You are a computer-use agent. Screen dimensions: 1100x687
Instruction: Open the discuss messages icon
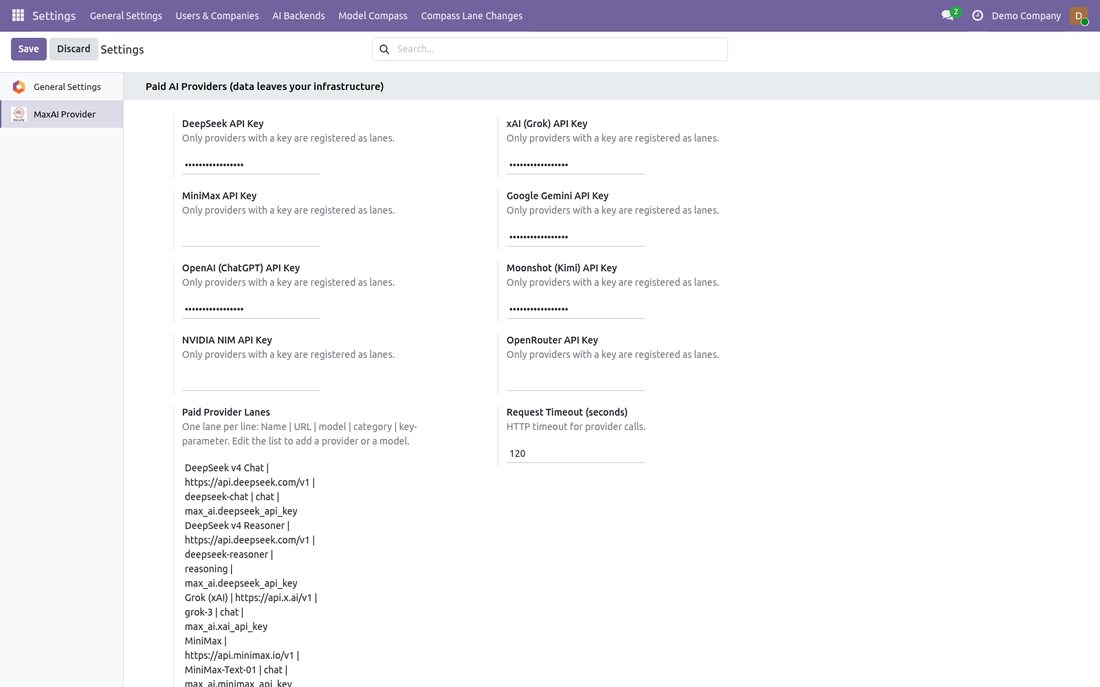(x=948, y=15)
